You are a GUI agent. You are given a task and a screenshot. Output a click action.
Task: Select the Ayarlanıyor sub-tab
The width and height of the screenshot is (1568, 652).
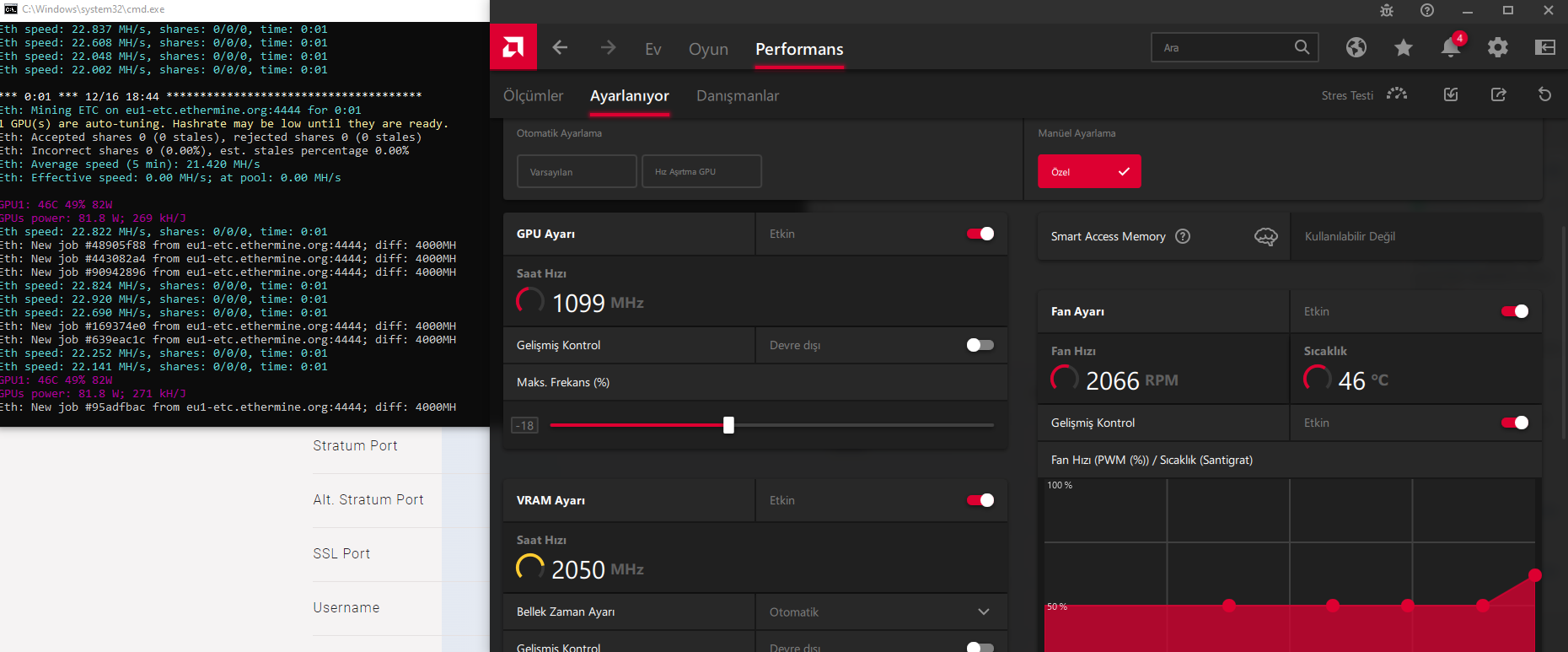630,96
